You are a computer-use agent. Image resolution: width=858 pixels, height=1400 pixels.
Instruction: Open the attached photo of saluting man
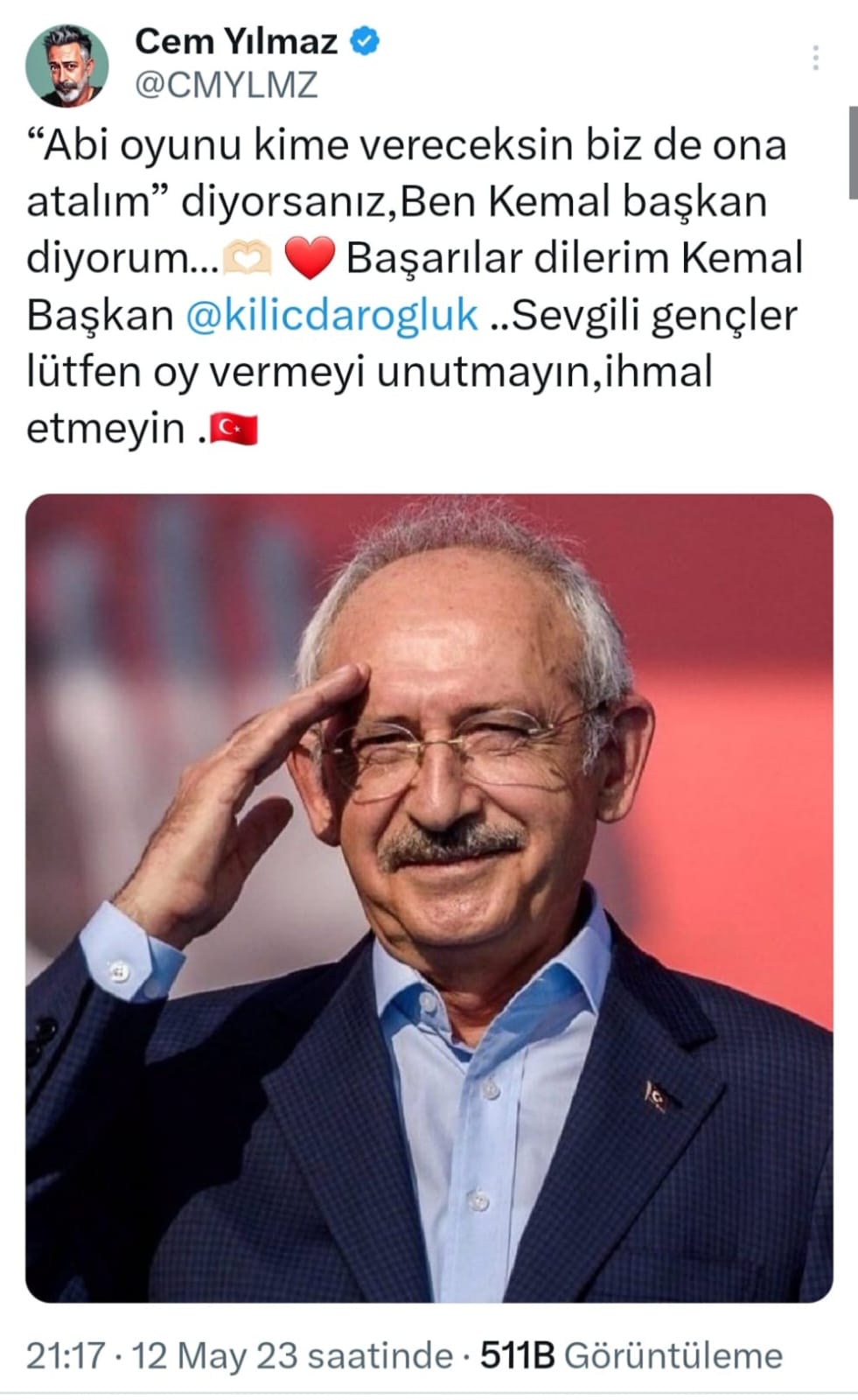click(x=429, y=898)
